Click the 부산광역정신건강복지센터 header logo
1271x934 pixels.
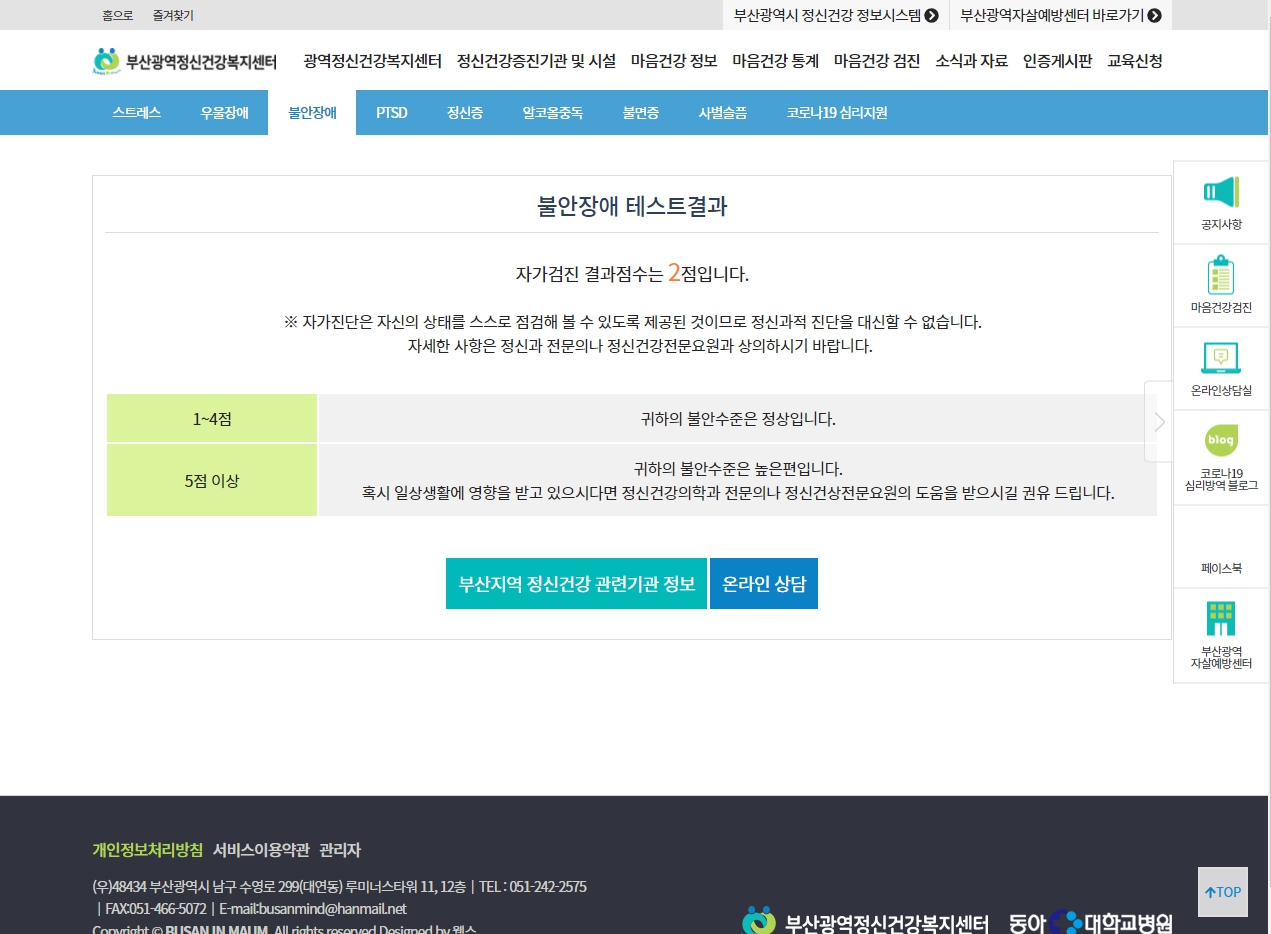pyautogui.click(x=185, y=61)
